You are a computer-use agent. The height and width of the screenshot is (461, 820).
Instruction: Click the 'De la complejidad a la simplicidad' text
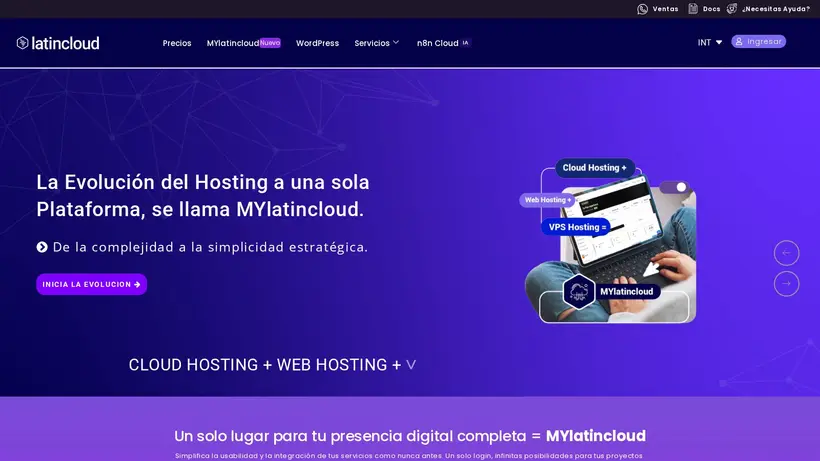210,247
